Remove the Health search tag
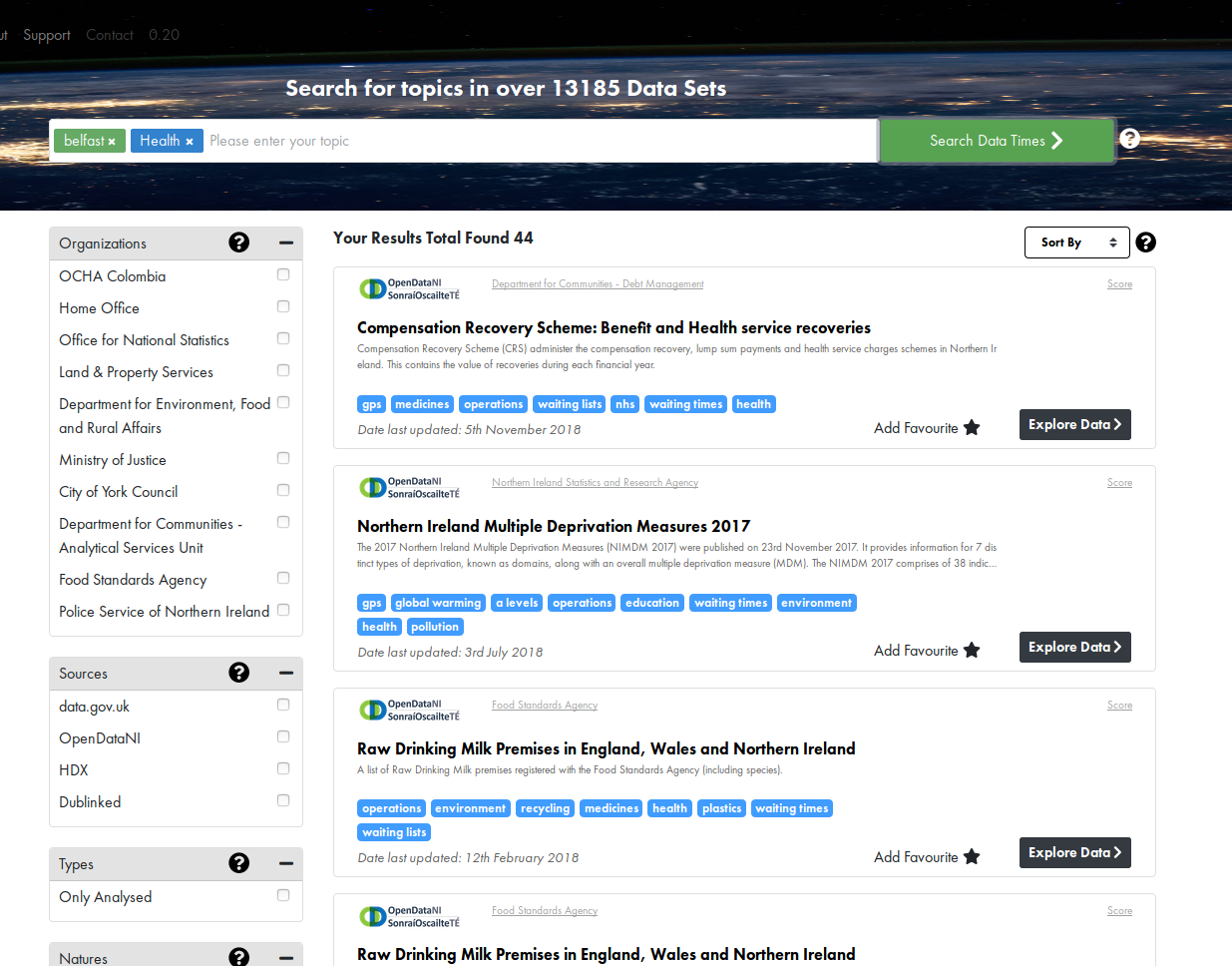Screen dimensions: 1232x966 click(x=190, y=142)
